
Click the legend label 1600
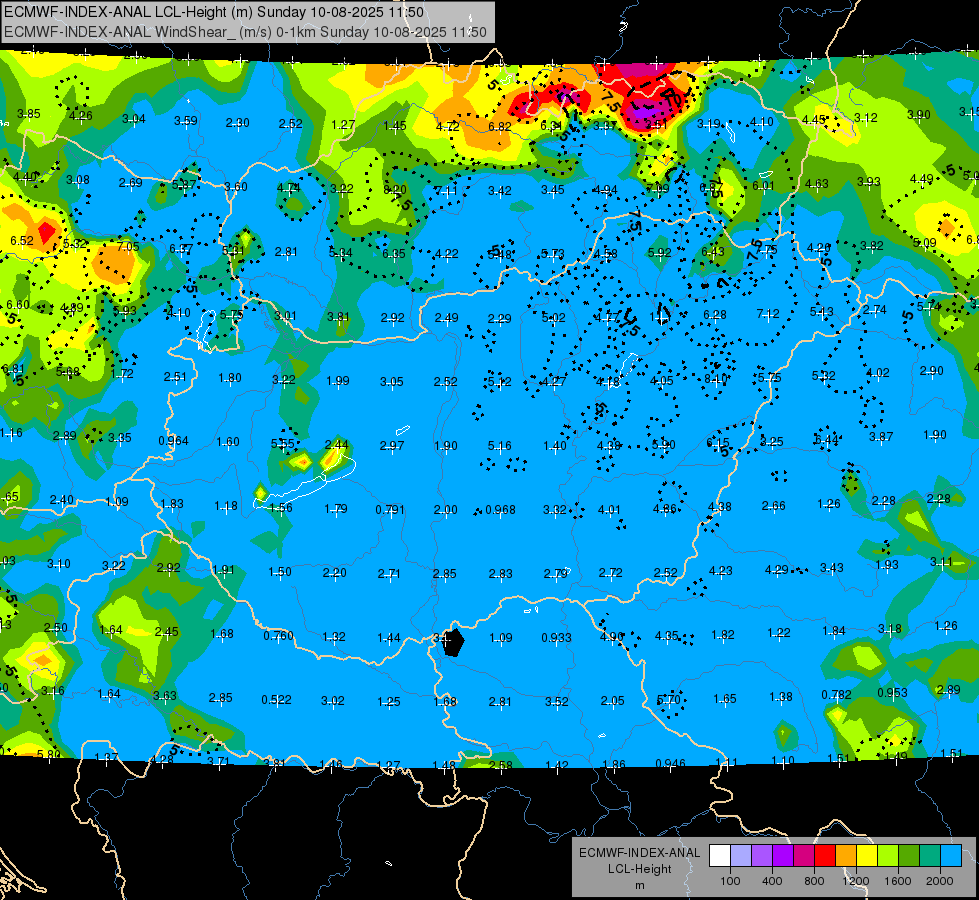pyautogui.click(x=897, y=881)
